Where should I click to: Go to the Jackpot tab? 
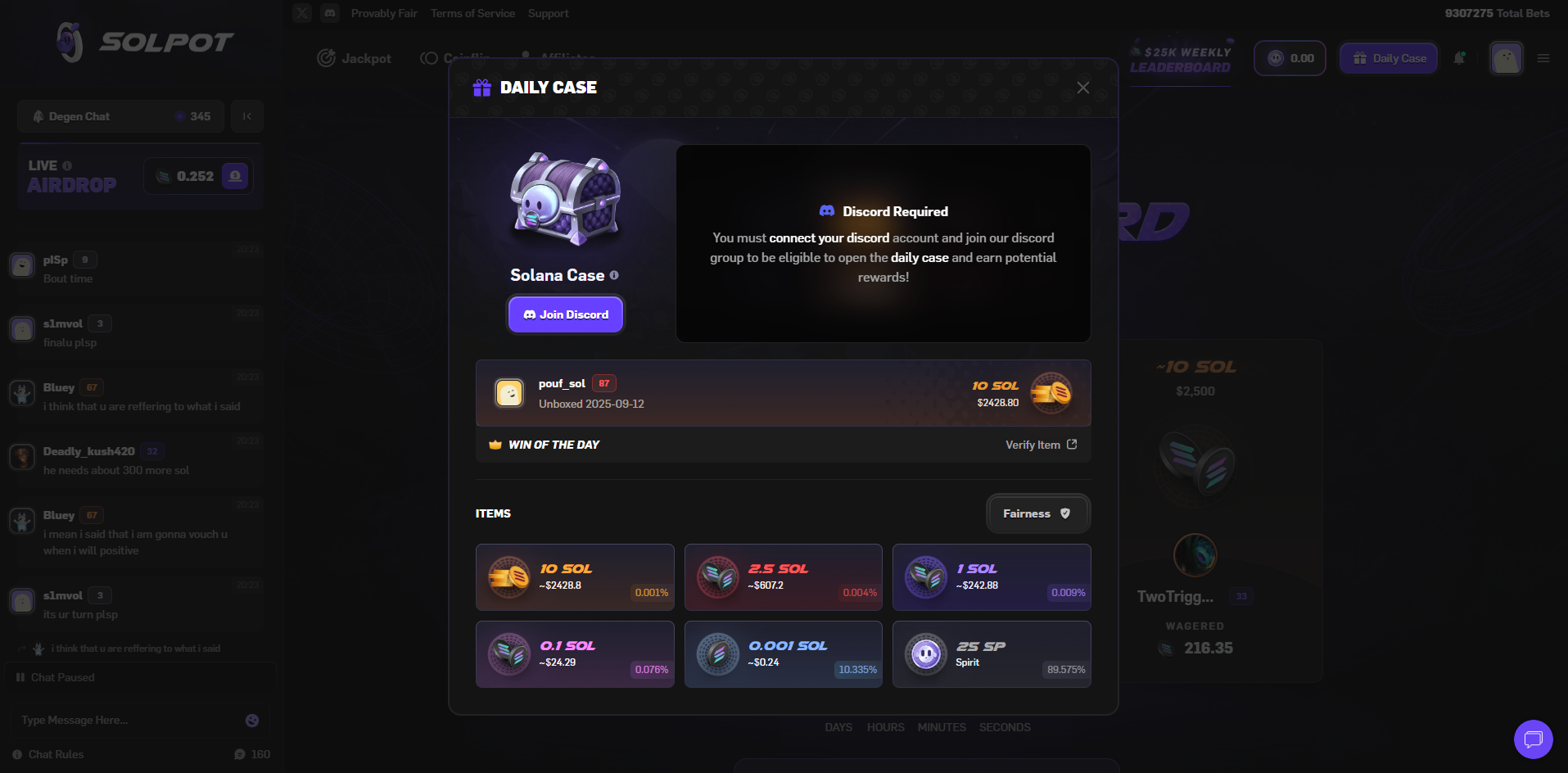[355, 58]
